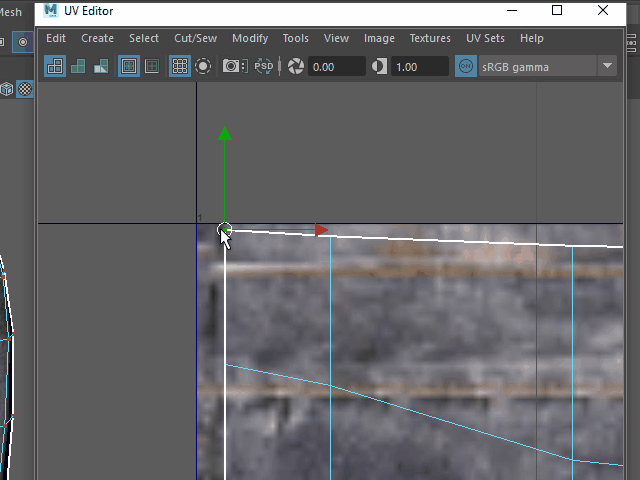Enable UV distortion display icon
The height and width of the screenshot is (480, 640).
pos(101,67)
